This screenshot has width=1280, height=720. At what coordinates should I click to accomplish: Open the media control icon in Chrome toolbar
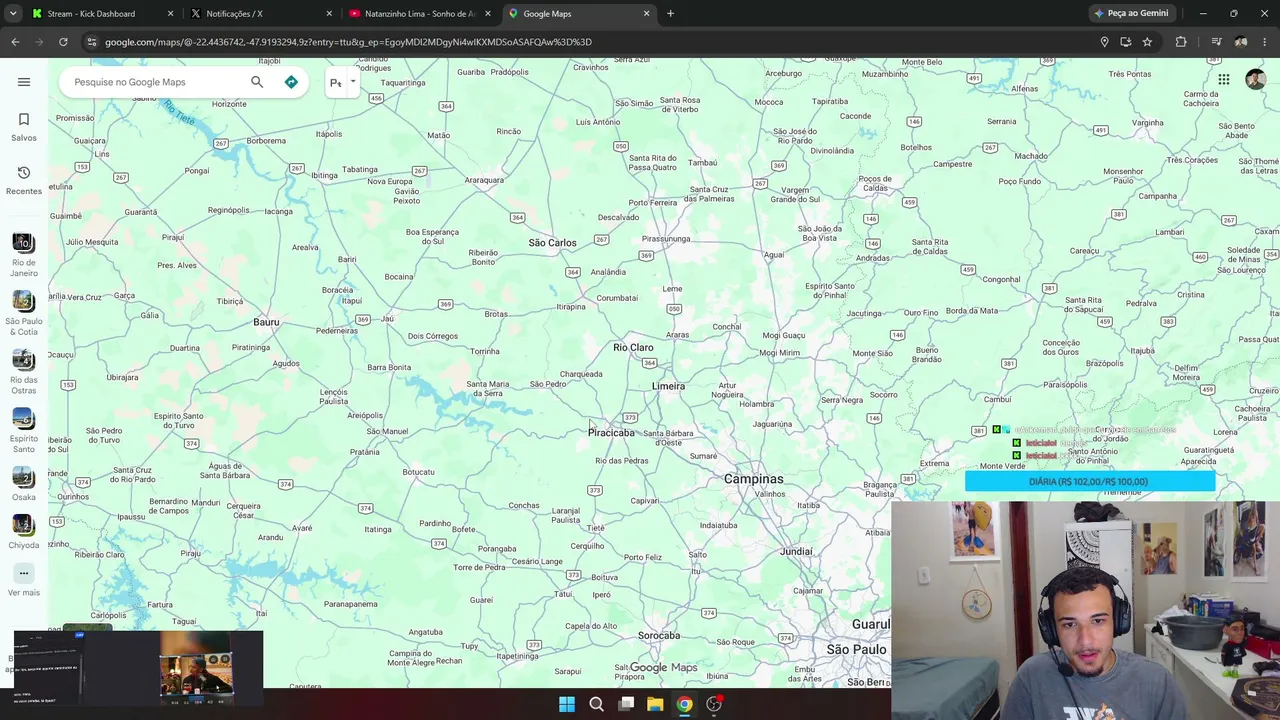tap(1216, 42)
